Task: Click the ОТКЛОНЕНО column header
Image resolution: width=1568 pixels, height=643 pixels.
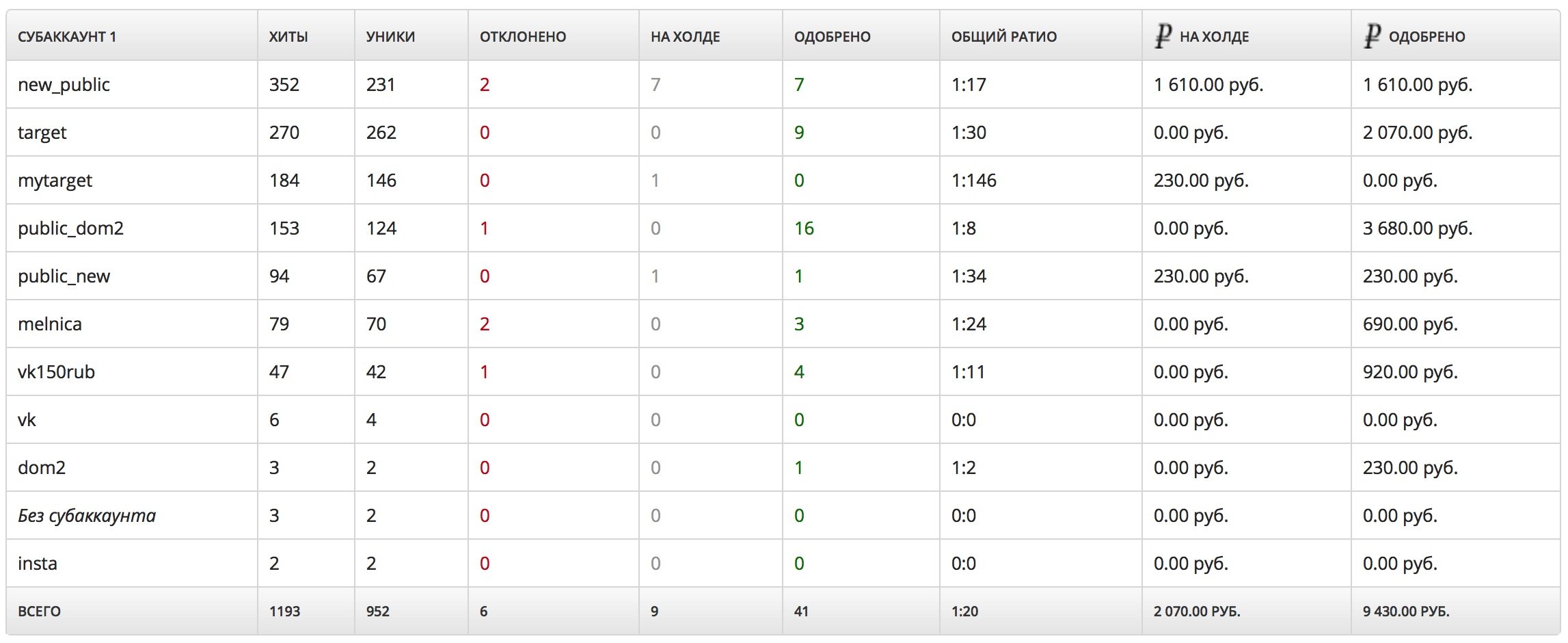Action: coord(523,37)
